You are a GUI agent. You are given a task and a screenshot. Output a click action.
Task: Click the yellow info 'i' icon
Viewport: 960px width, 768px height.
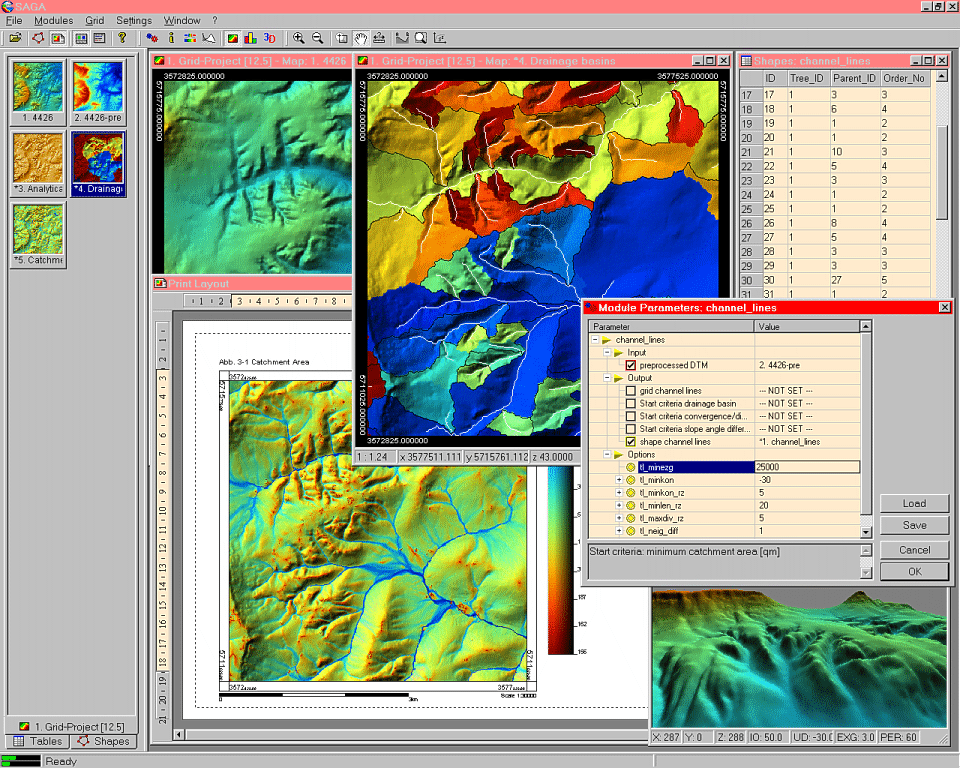[172, 38]
